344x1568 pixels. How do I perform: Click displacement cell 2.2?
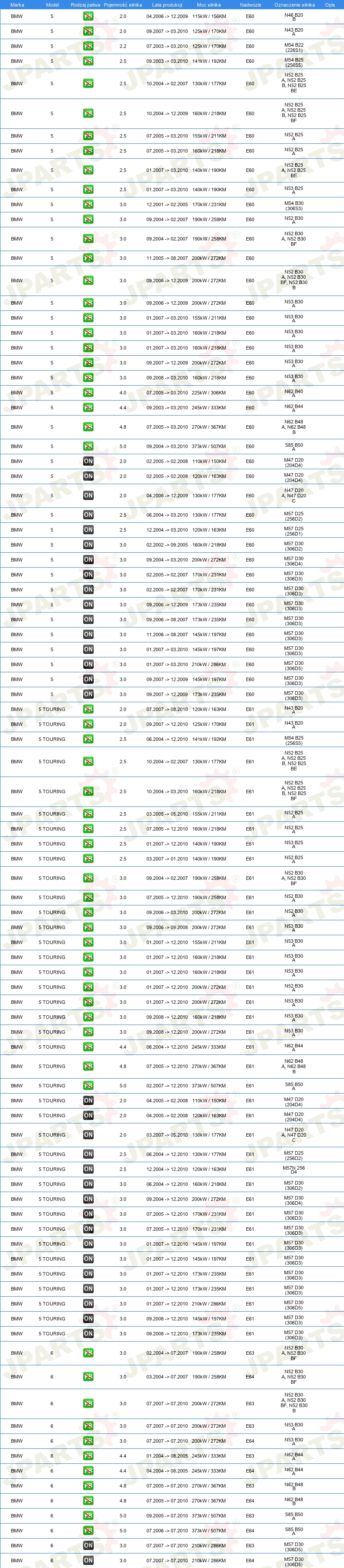[x=123, y=46]
